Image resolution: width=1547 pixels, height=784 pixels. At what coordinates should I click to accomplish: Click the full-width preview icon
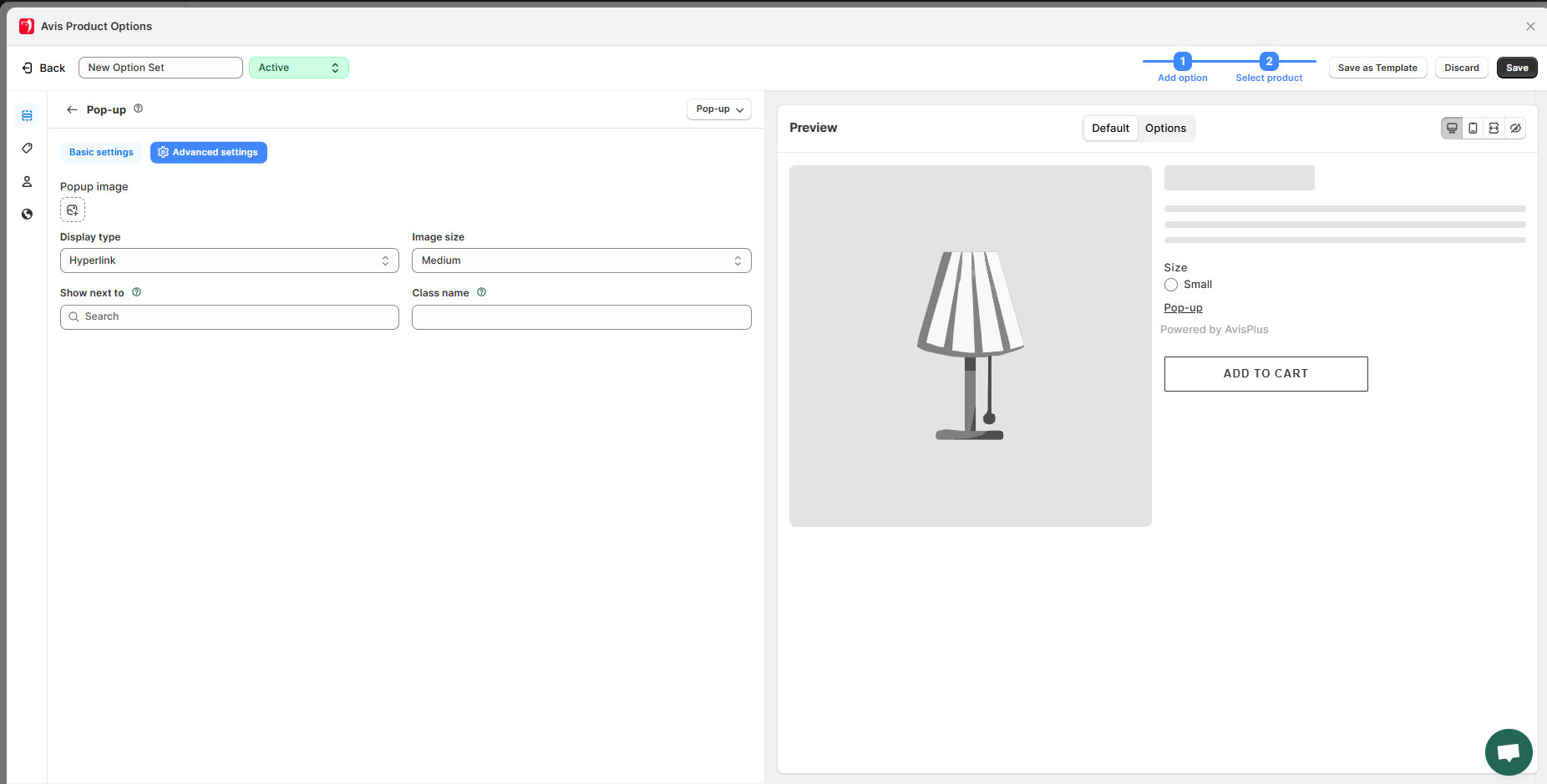click(x=1494, y=128)
